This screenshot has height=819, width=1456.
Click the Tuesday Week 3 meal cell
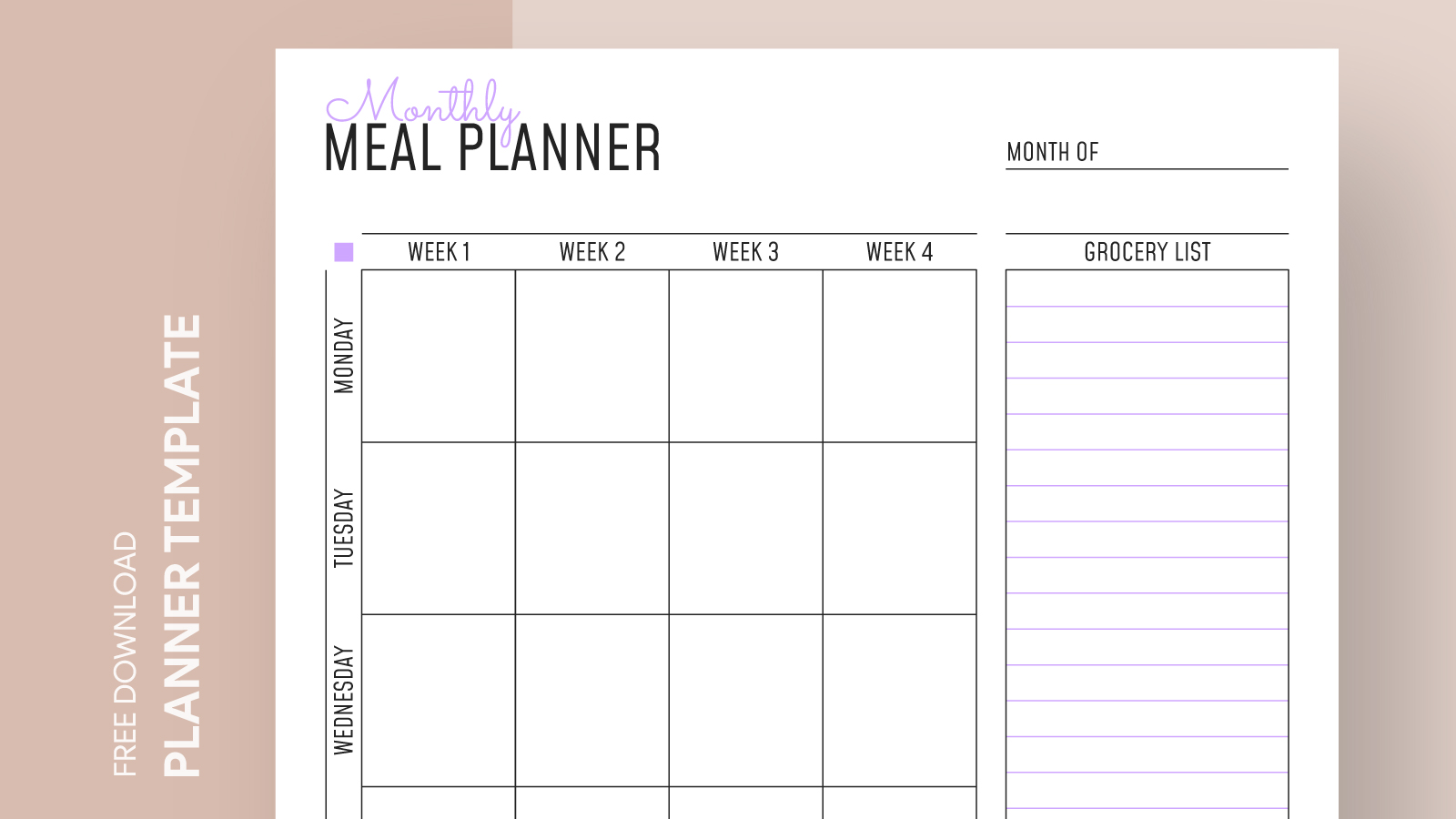[746, 529]
